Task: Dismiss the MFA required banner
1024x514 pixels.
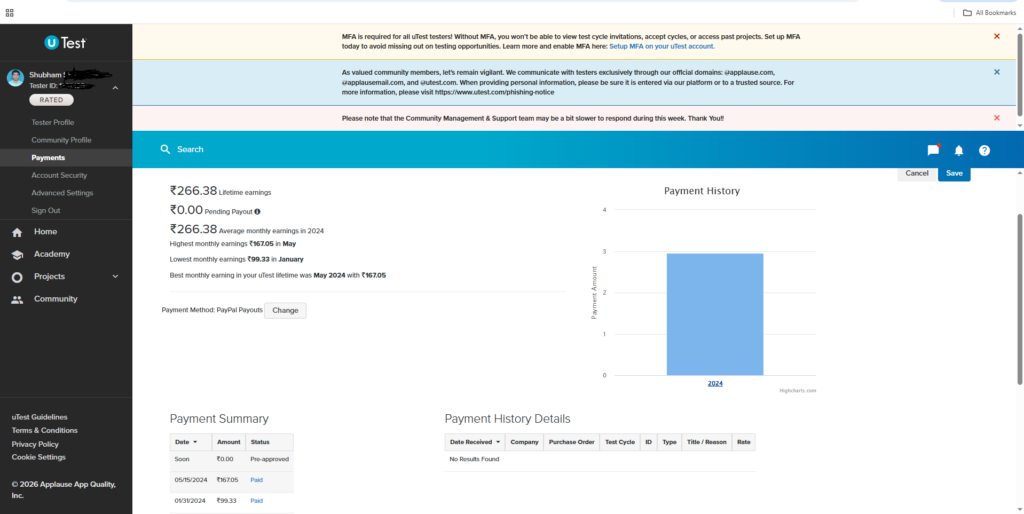Action: (996, 36)
